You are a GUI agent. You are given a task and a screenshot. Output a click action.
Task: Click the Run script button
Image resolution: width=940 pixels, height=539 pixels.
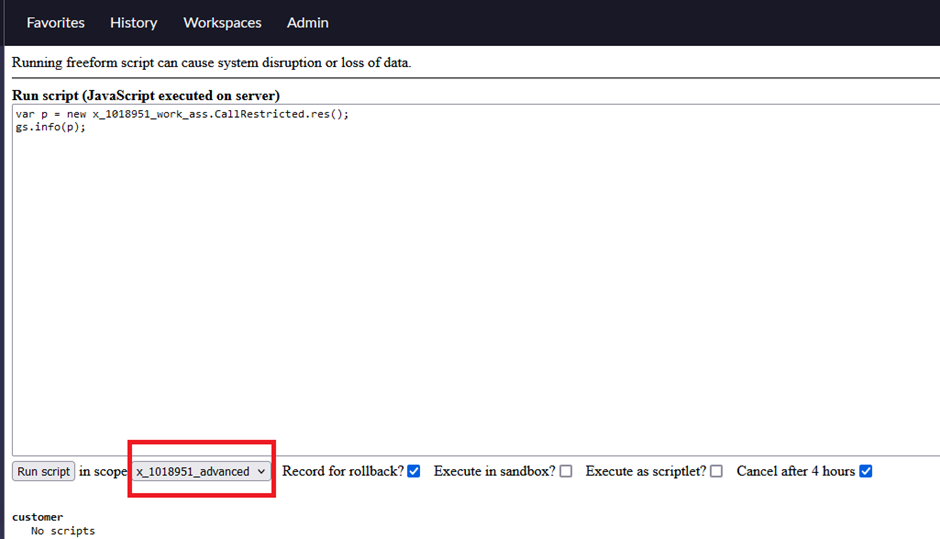43,472
